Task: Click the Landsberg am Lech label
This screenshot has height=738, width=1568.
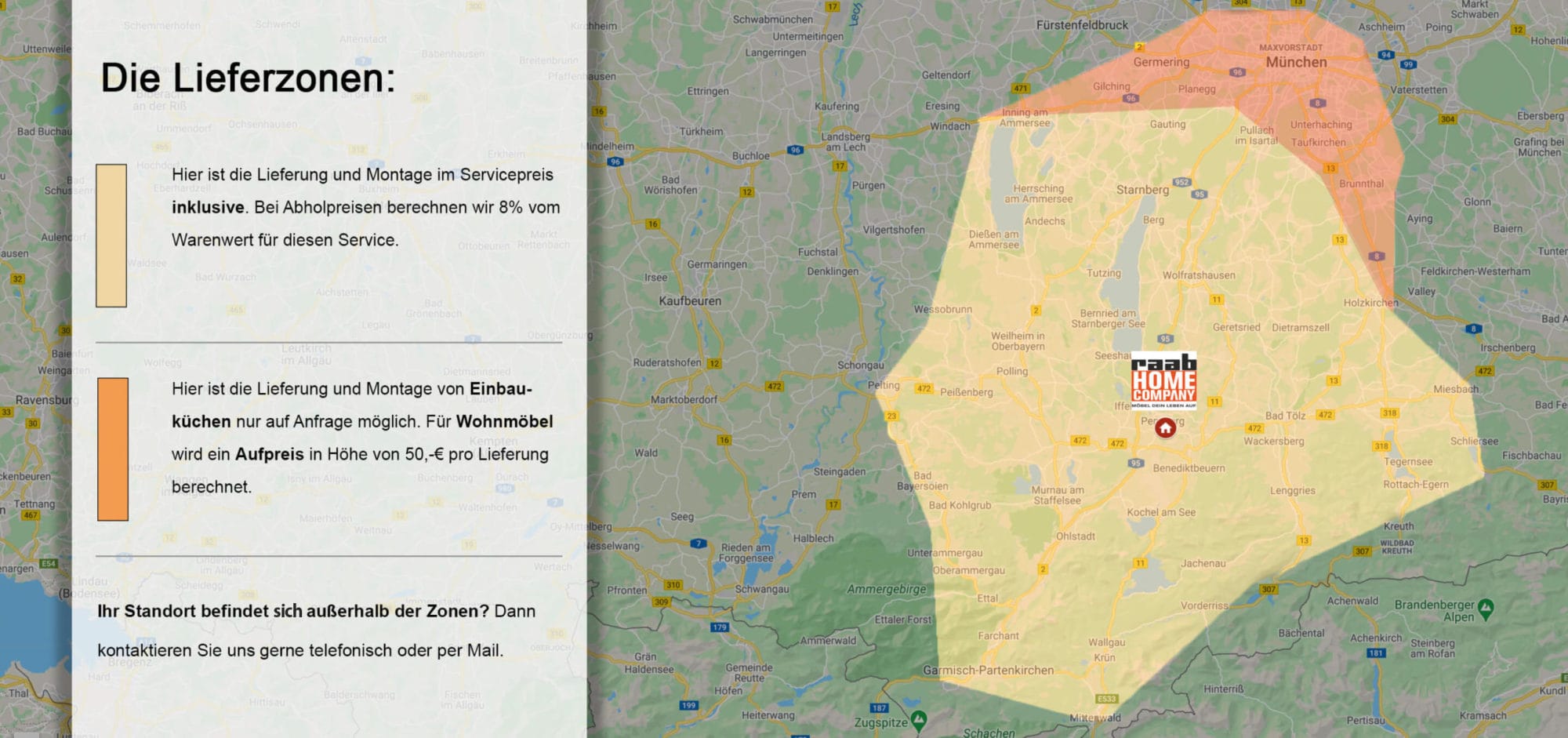Action: (x=844, y=142)
